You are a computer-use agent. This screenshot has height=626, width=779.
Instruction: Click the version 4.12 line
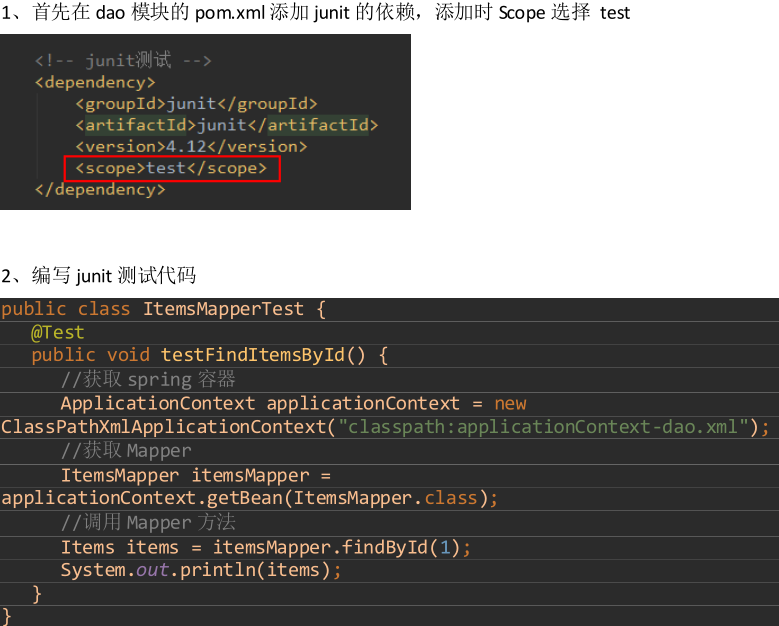(191, 147)
